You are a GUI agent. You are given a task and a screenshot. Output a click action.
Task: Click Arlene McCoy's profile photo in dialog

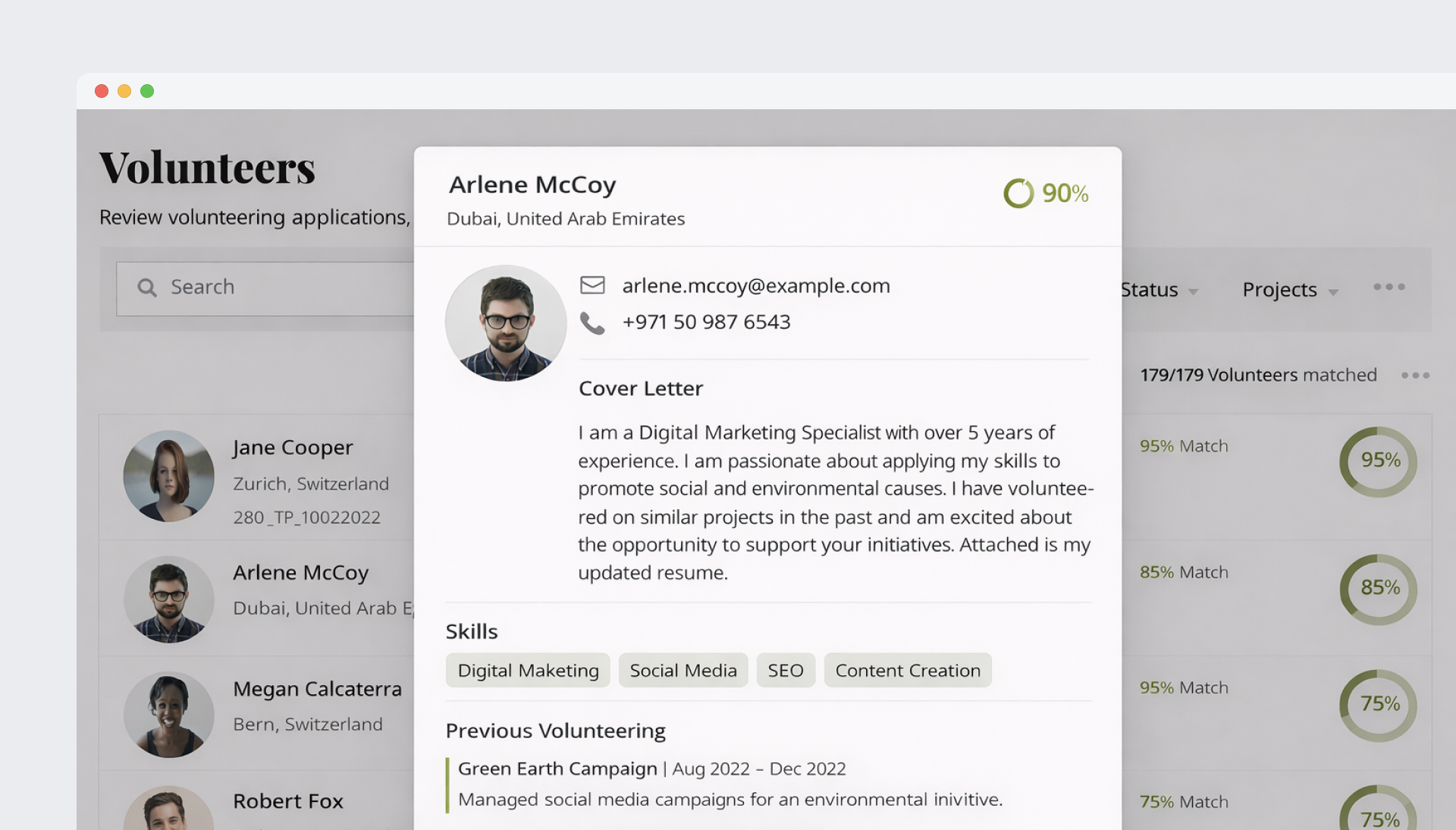506,323
